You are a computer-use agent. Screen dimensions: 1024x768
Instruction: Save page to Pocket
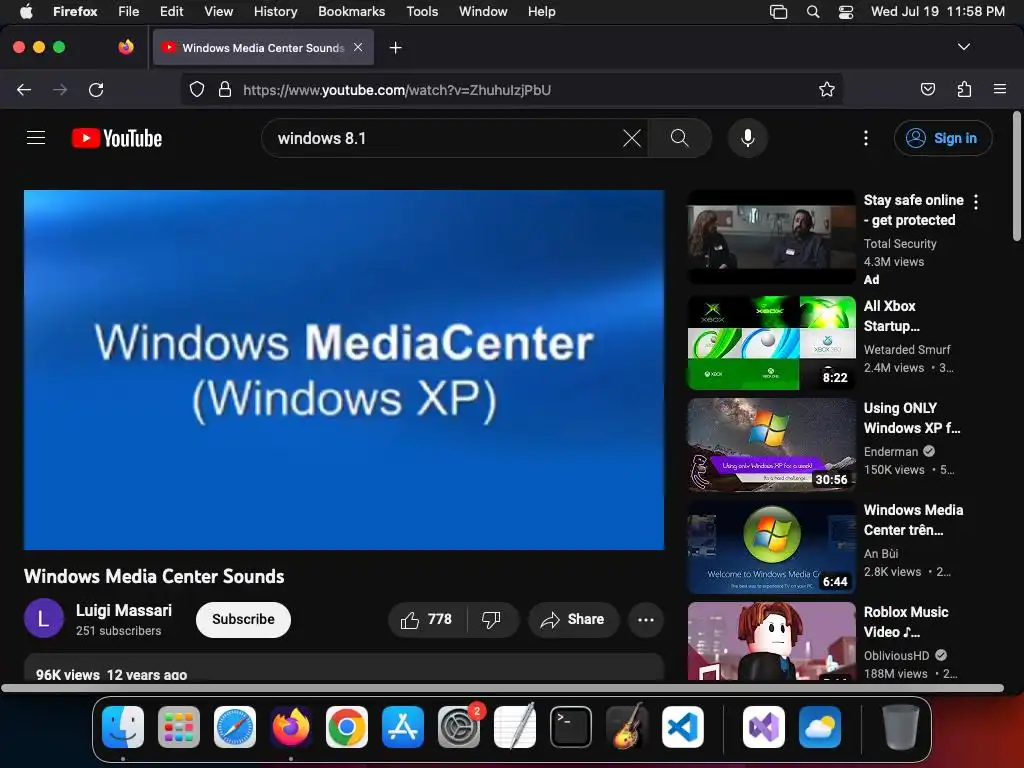click(927, 89)
